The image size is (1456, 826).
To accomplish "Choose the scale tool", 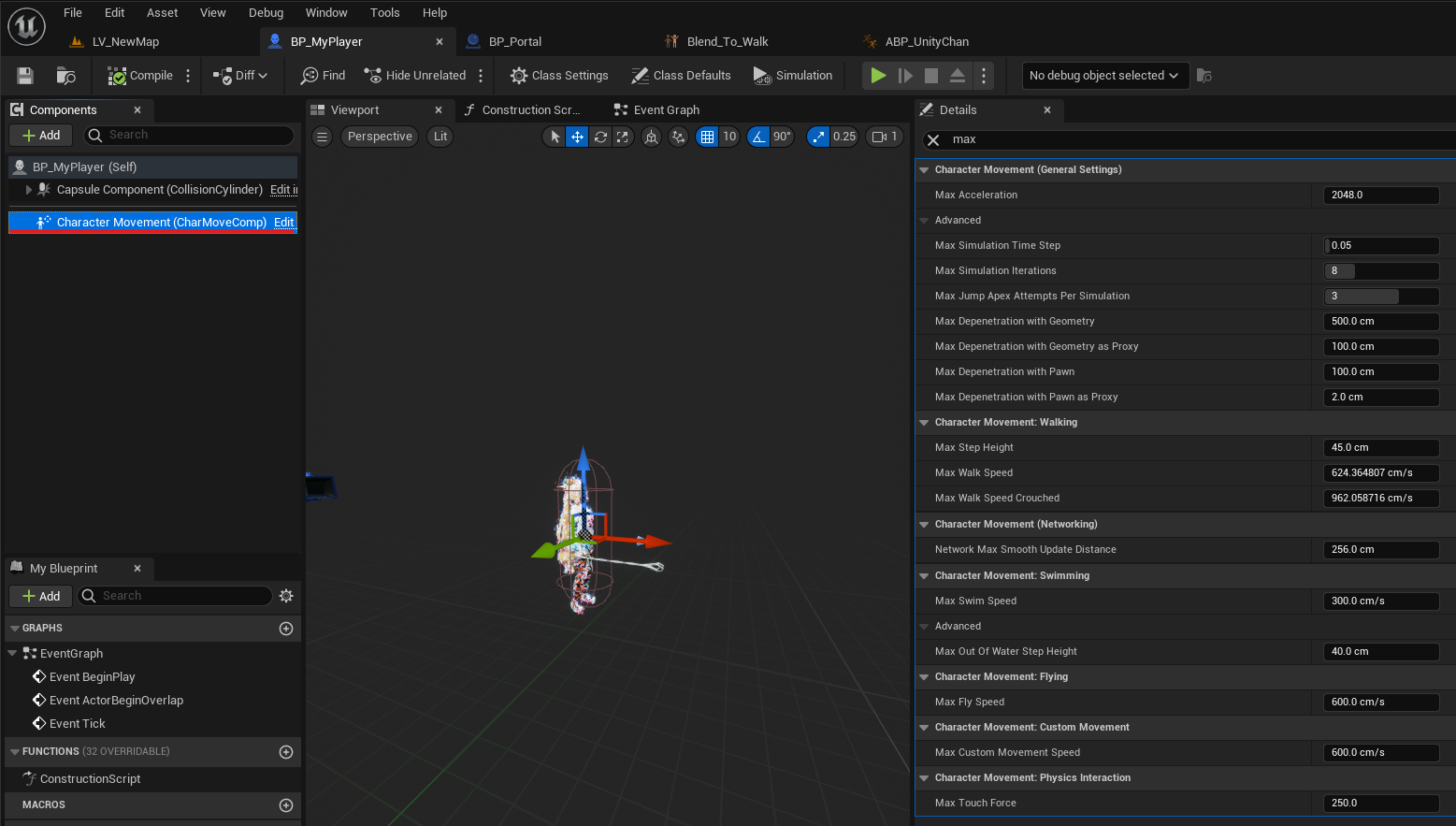I will (x=623, y=137).
